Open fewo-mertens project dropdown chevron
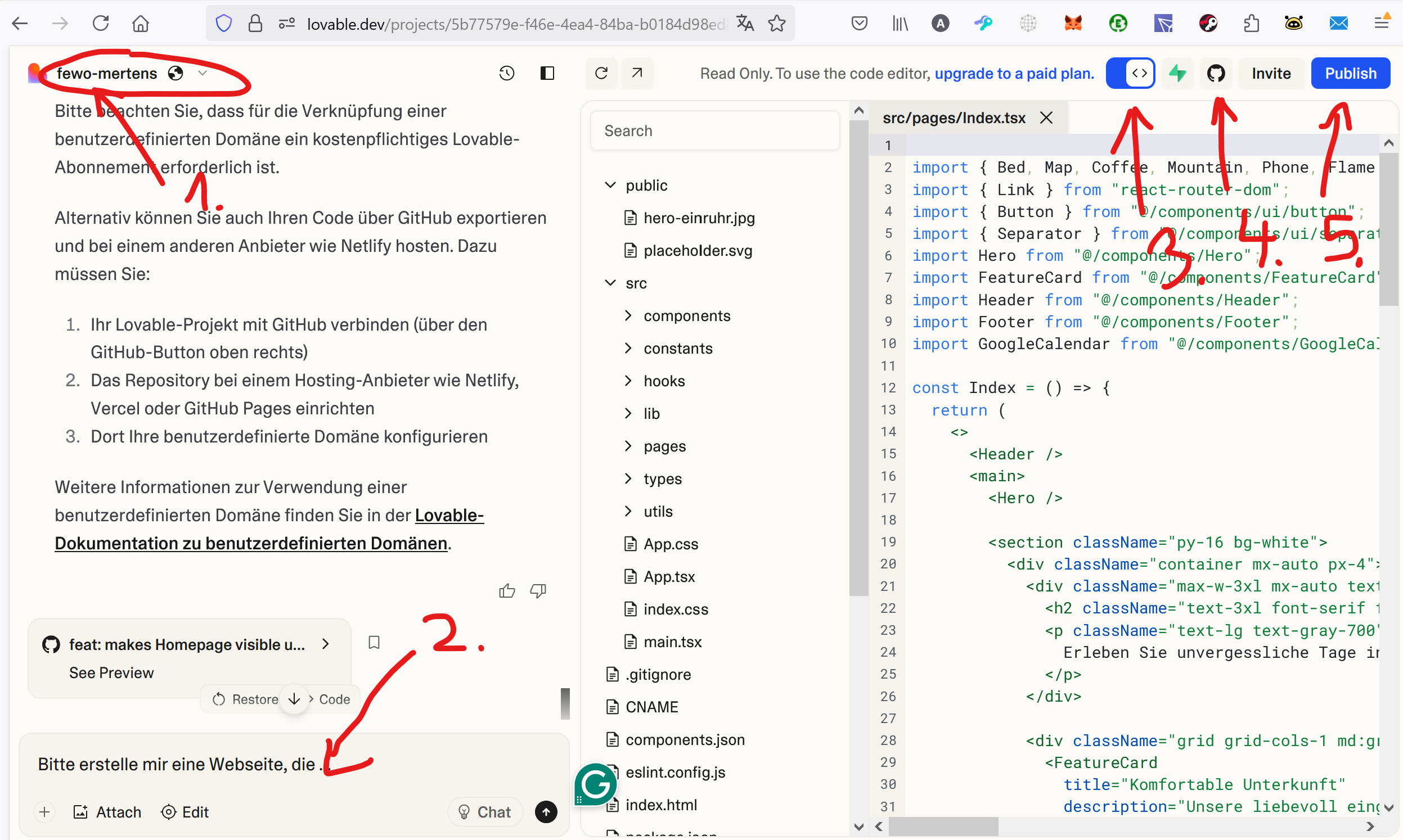 coord(202,73)
